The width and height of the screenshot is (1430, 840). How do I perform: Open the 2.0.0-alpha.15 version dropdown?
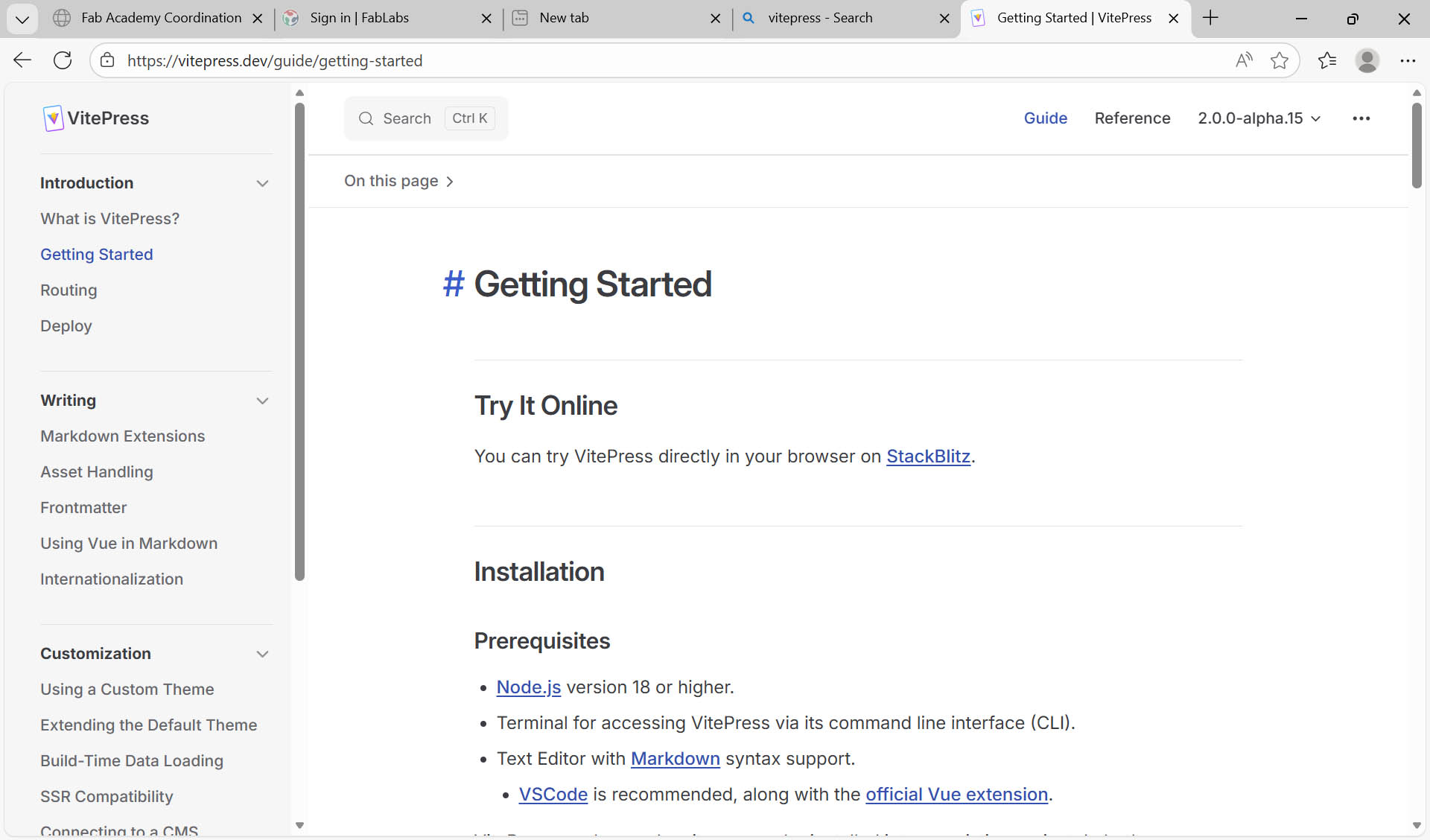[x=1259, y=118]
